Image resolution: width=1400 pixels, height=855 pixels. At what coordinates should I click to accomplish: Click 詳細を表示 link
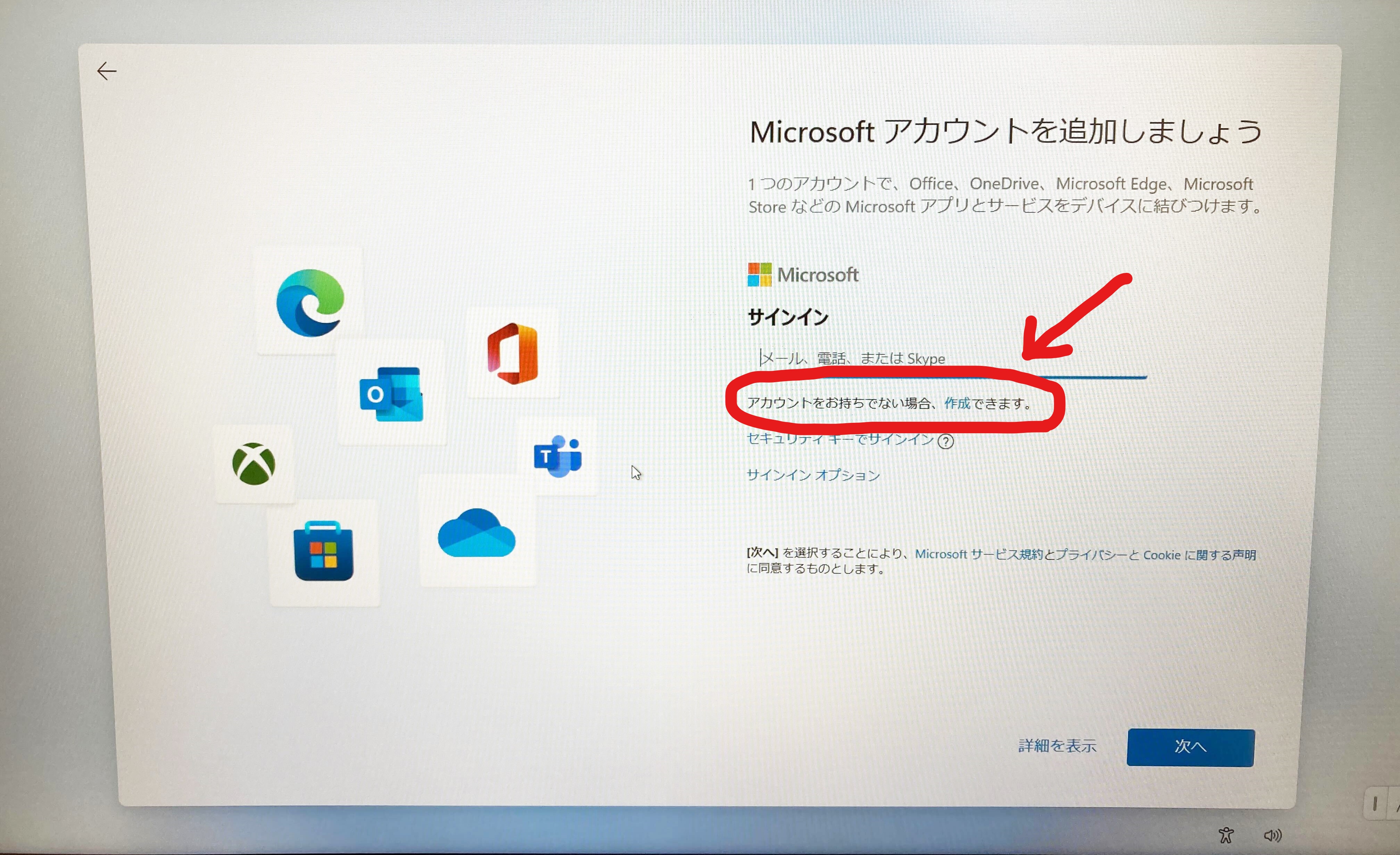[1058, 745]
